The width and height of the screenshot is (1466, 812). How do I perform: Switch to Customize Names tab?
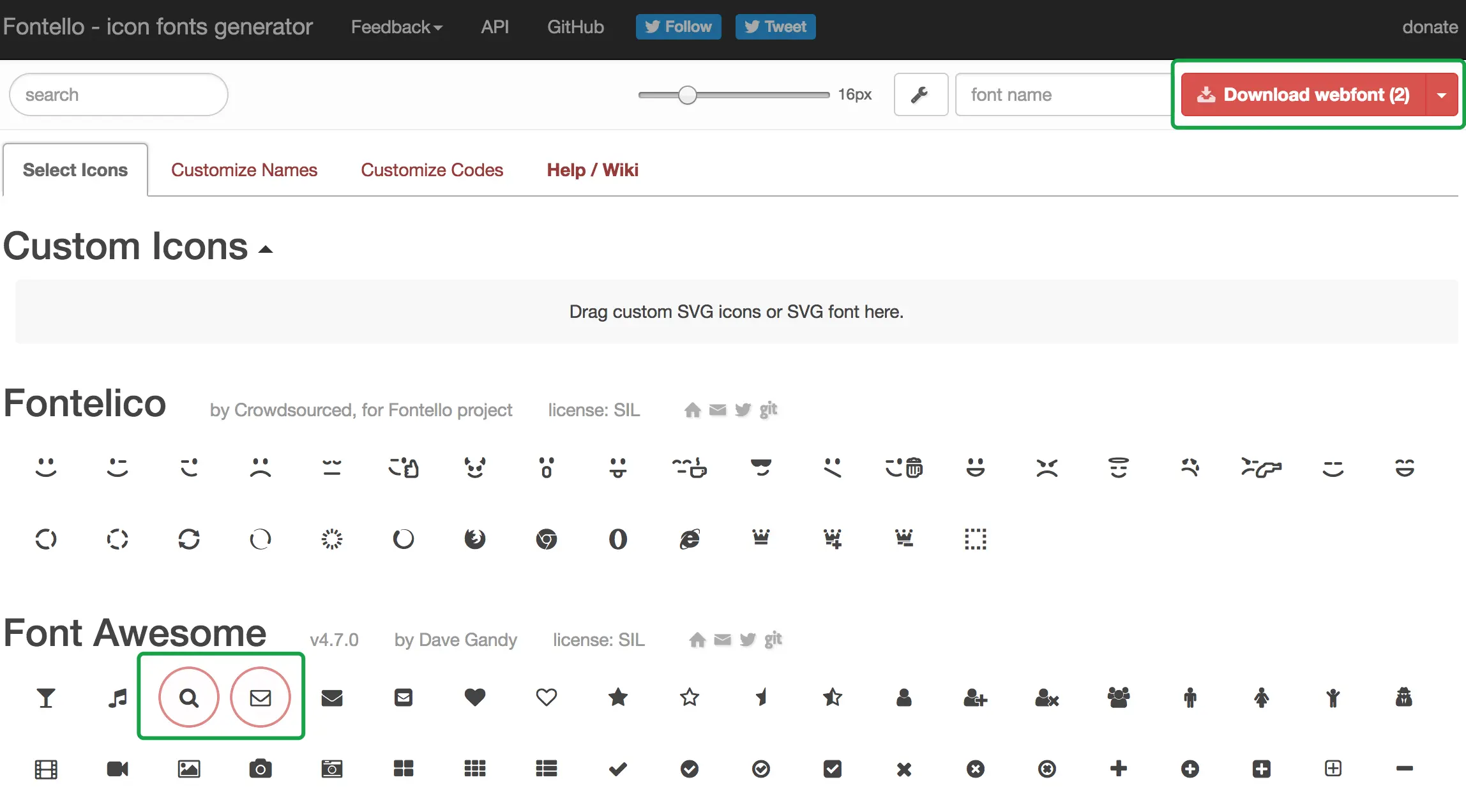click(244, 170)
